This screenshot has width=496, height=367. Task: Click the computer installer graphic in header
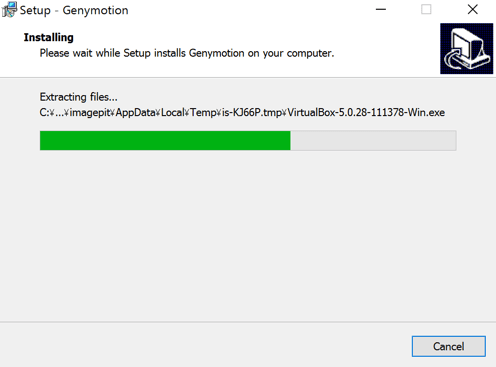click(466, 49)
